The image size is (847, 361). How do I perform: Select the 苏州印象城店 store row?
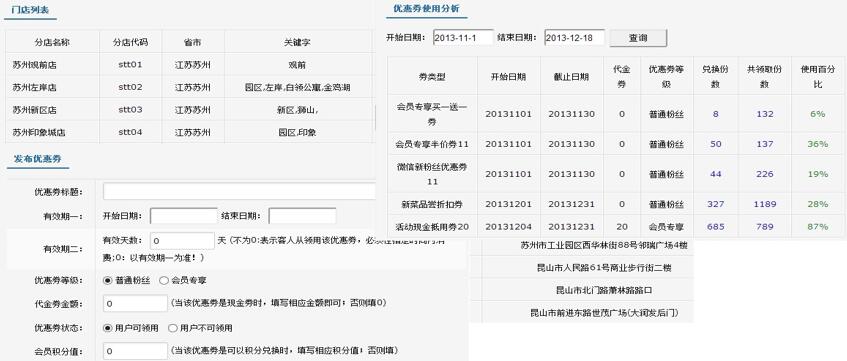(x=190, y=132)
